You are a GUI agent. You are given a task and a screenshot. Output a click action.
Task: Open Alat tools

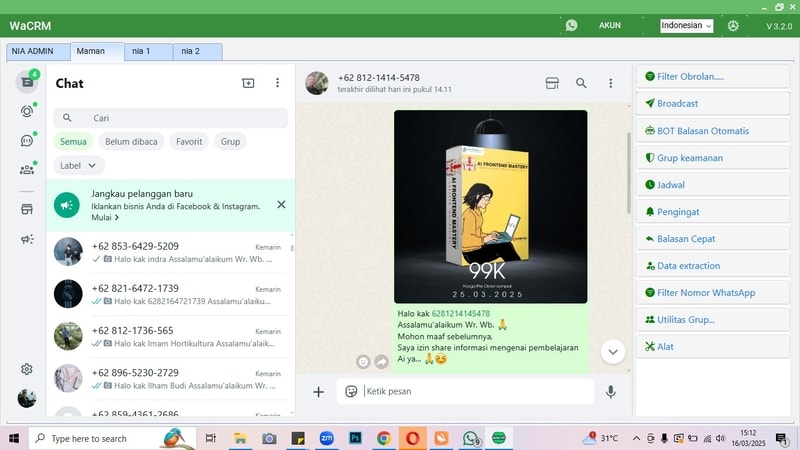pos(713,347)
